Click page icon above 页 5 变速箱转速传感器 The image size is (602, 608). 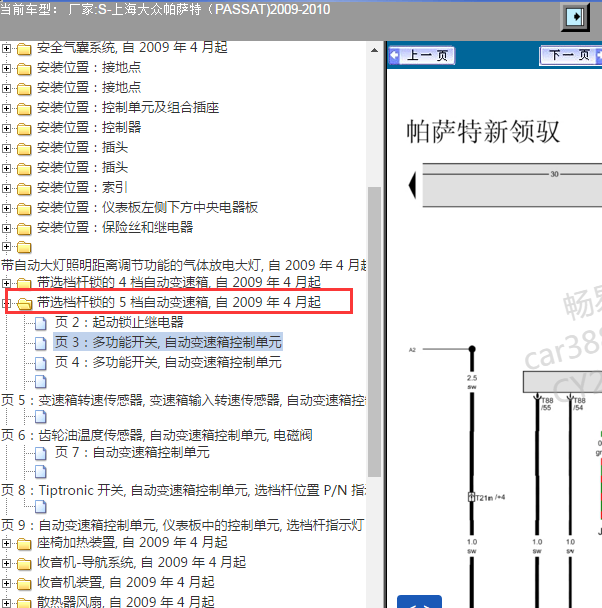tap(41, 382)
